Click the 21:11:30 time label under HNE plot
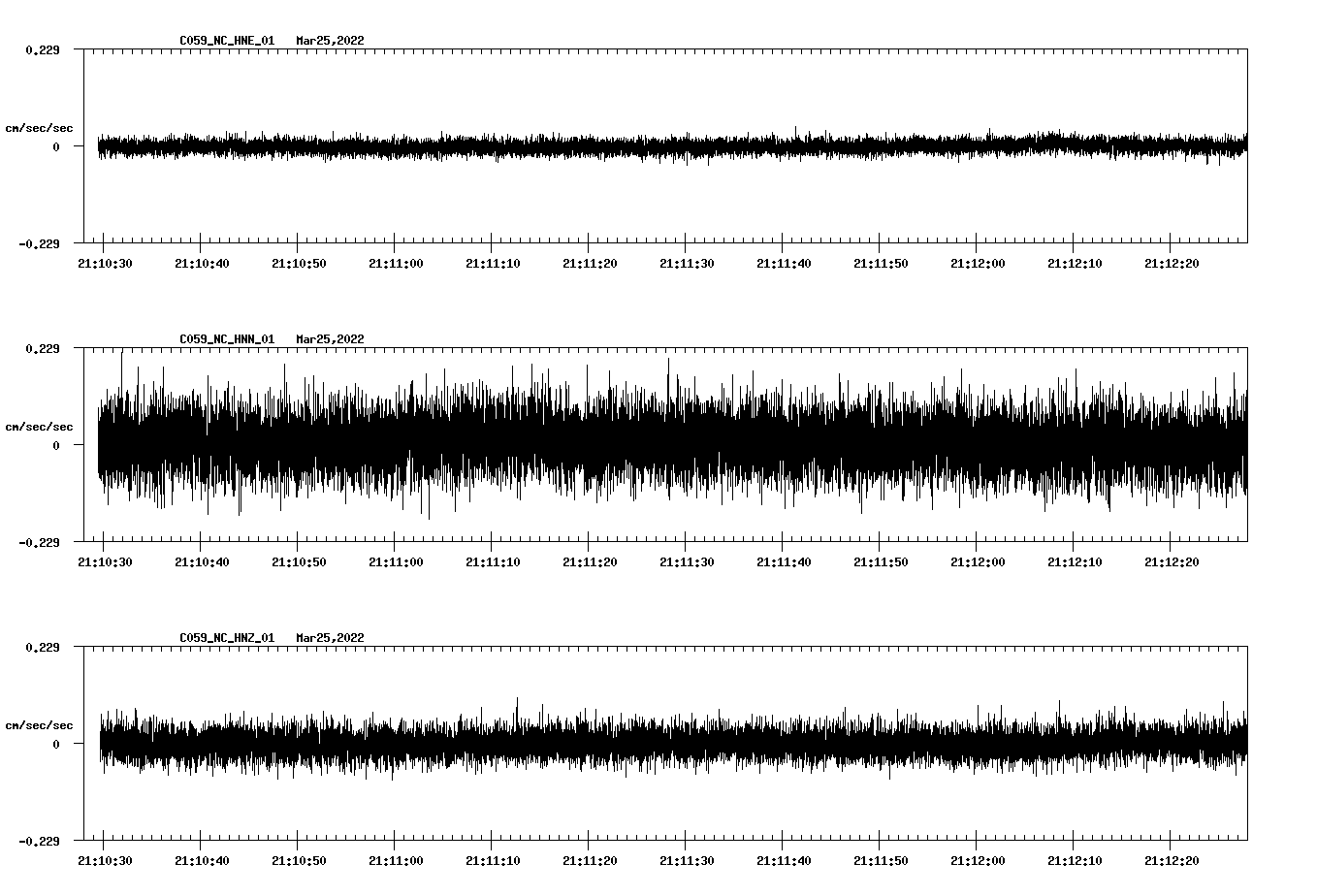Image resolution: width=1317 pixels, height=896 pixels. pyautogui.click(x=687, y=264)
